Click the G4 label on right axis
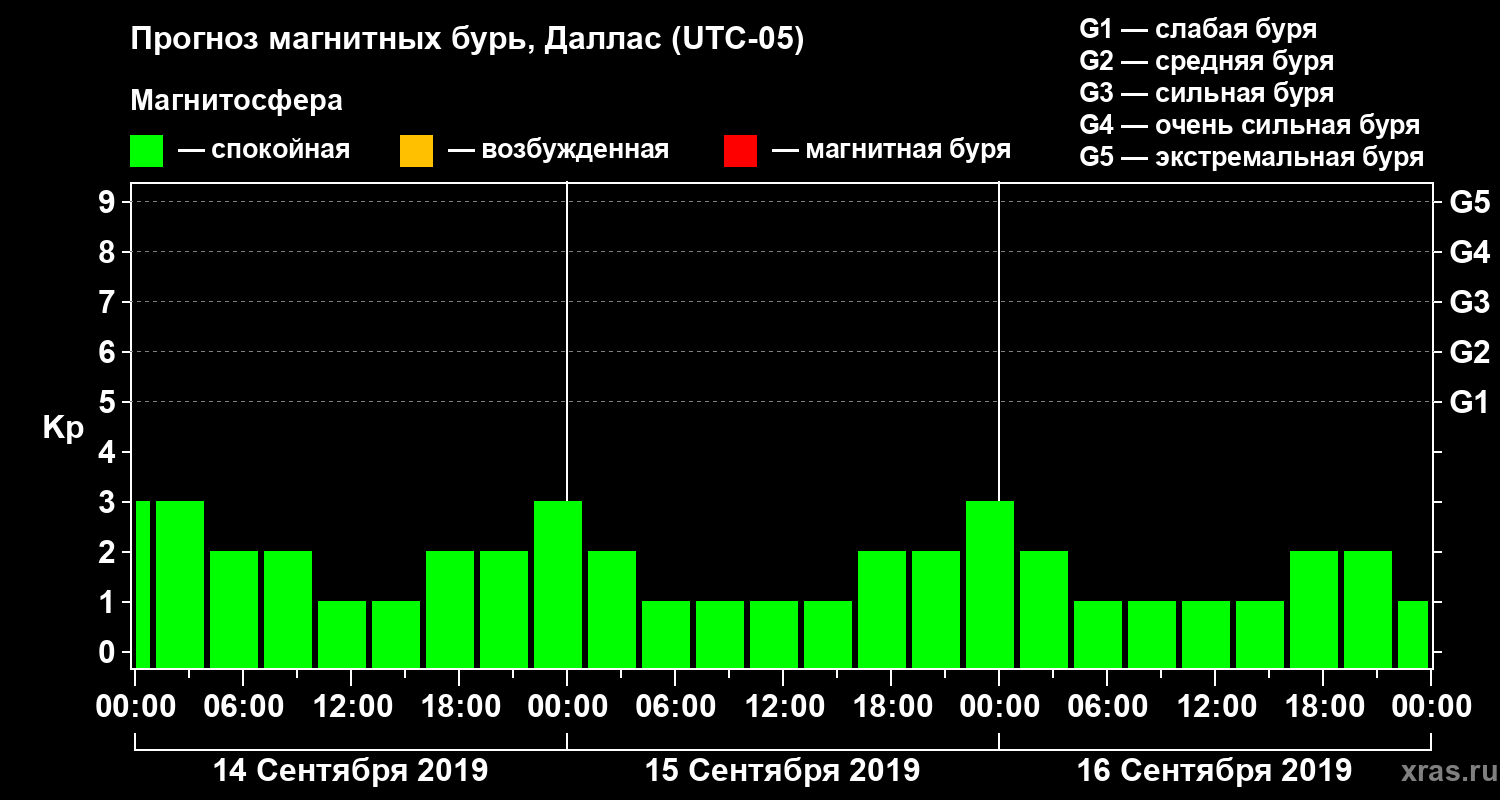This screenshot has height=800, width=1500. pyautogui.click(x=1470, y=252)
